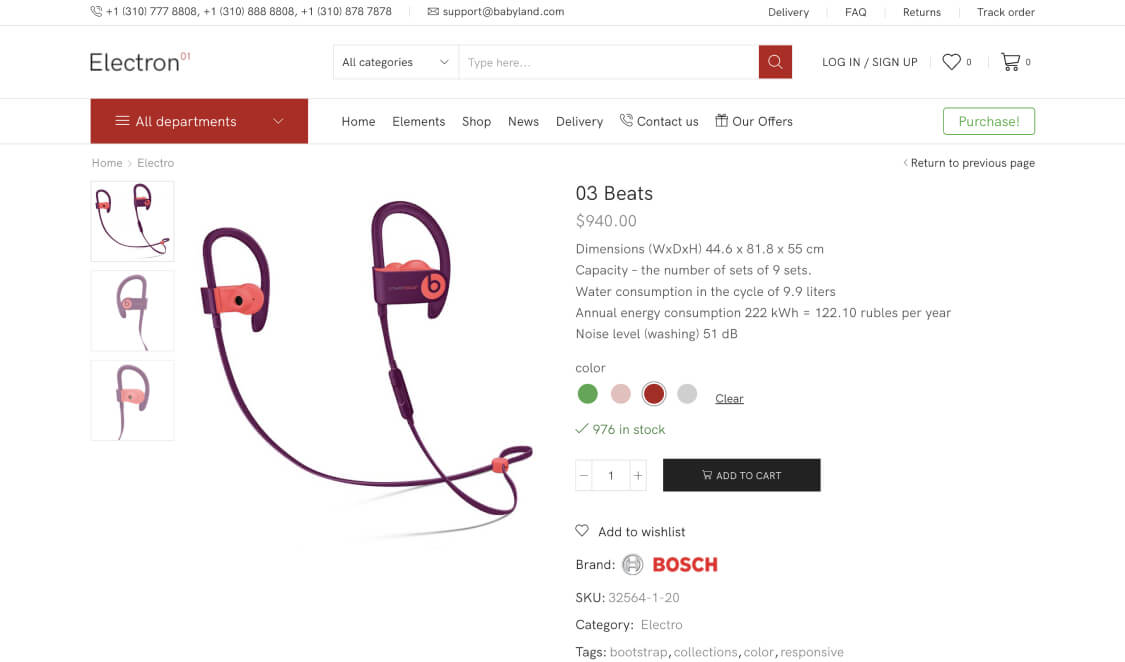Select the pink color option
Viewport: 1125px width, 662px height.
[621, 394]
